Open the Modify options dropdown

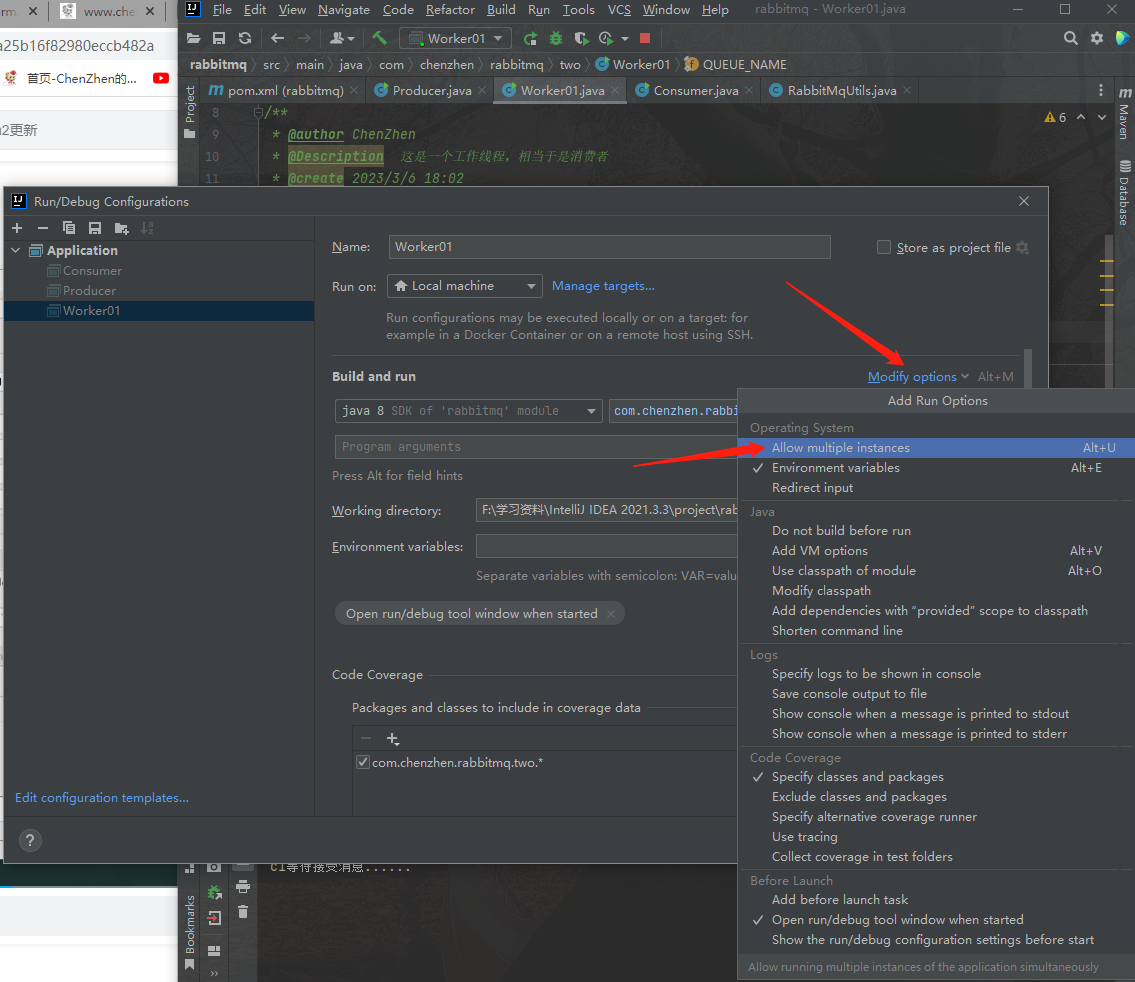tap(918, 376)
